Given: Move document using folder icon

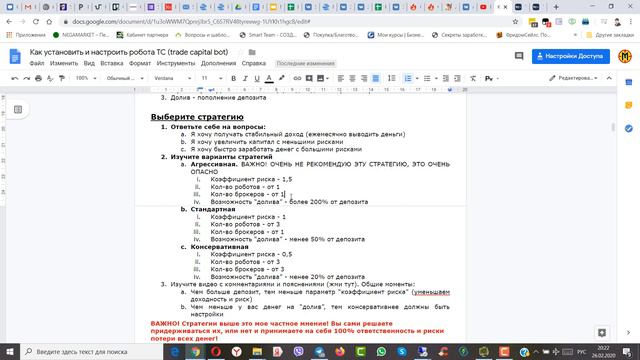Looking at the screenshot, I should pos(252,52).
